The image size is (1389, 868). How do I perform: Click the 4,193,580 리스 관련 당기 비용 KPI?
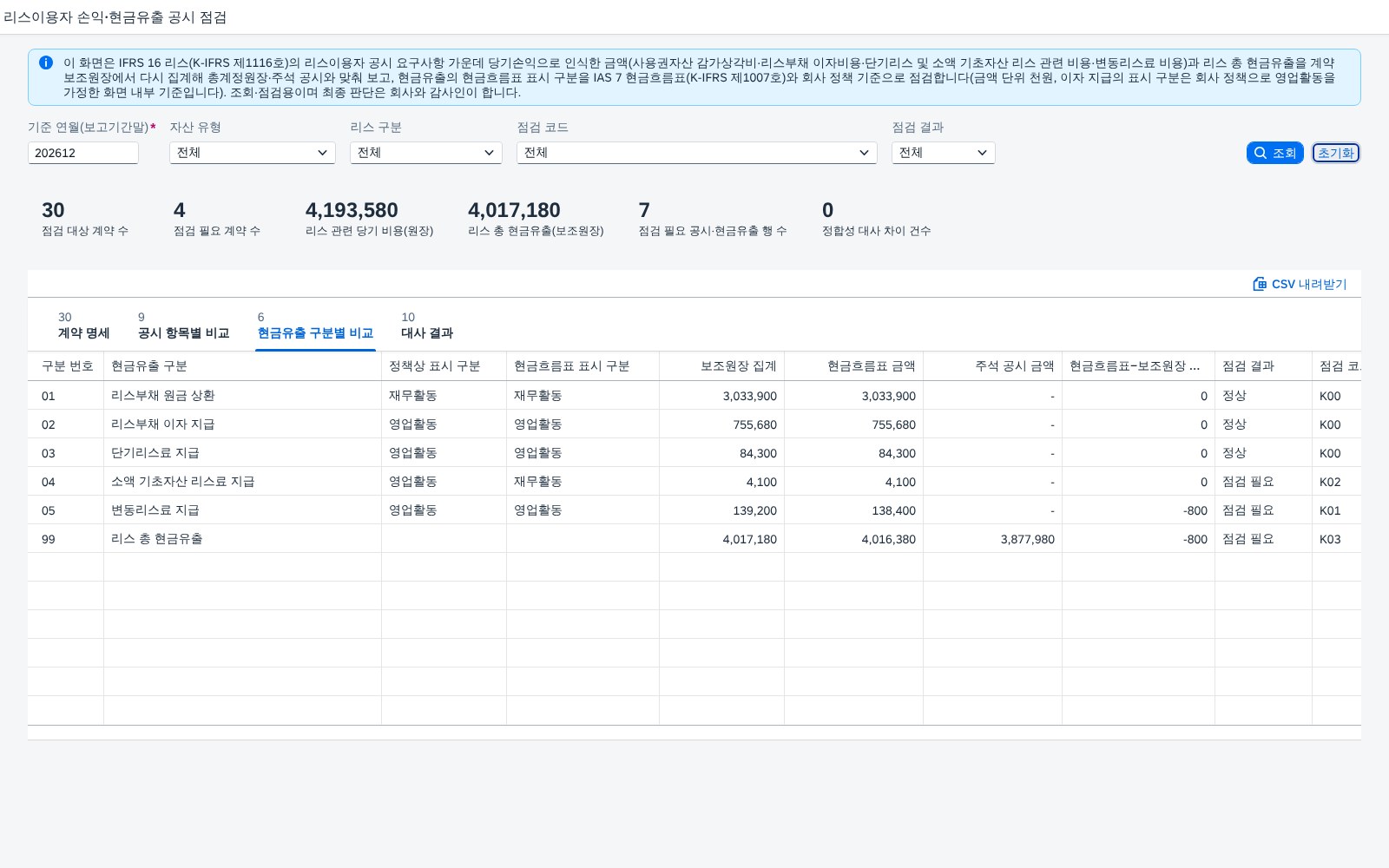[369, 218]
